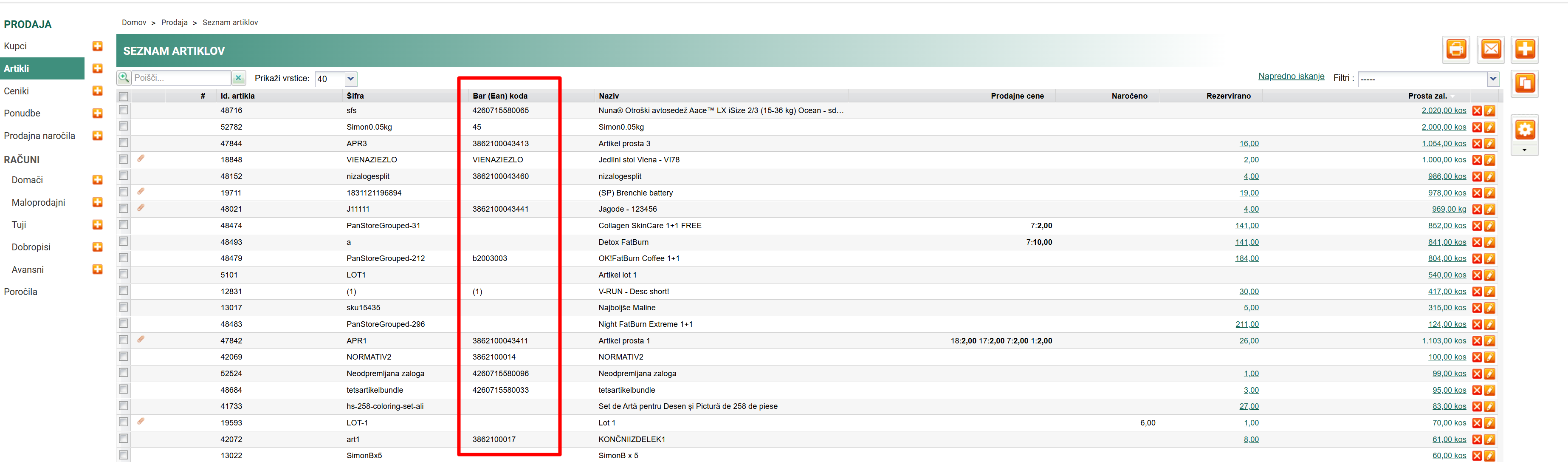
Task: Click the orange plus add-article icon
Action: tap(1524, 49)
